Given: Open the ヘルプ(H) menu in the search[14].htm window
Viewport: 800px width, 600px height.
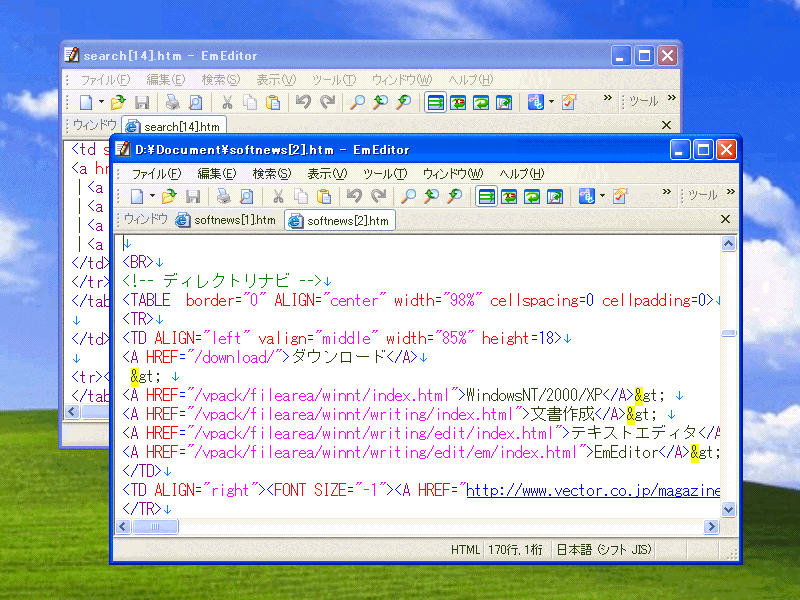Looking at the screenshot, I should [x=470, y=80].
